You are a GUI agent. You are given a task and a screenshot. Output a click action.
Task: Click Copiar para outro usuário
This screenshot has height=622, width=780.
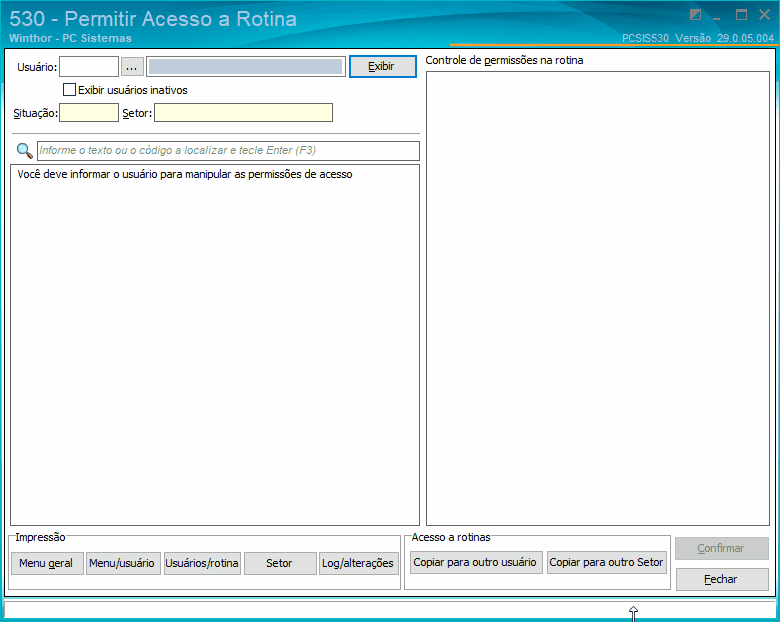click(477, 562)
